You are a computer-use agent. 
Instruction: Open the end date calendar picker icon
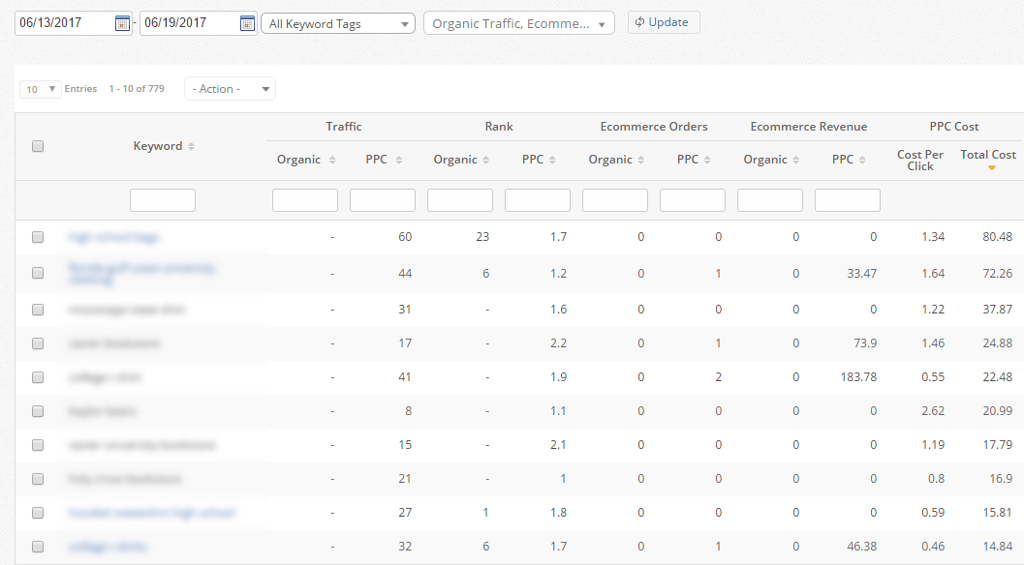[x=247, y=24]
